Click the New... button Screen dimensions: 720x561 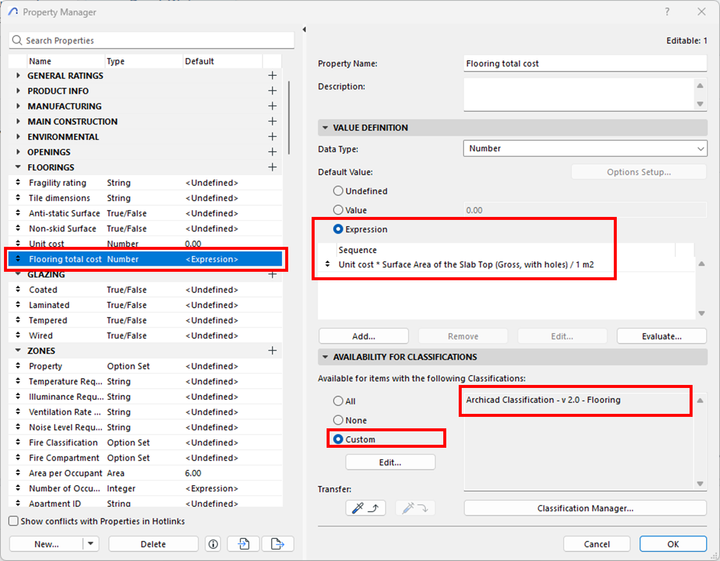coord(46,544)
